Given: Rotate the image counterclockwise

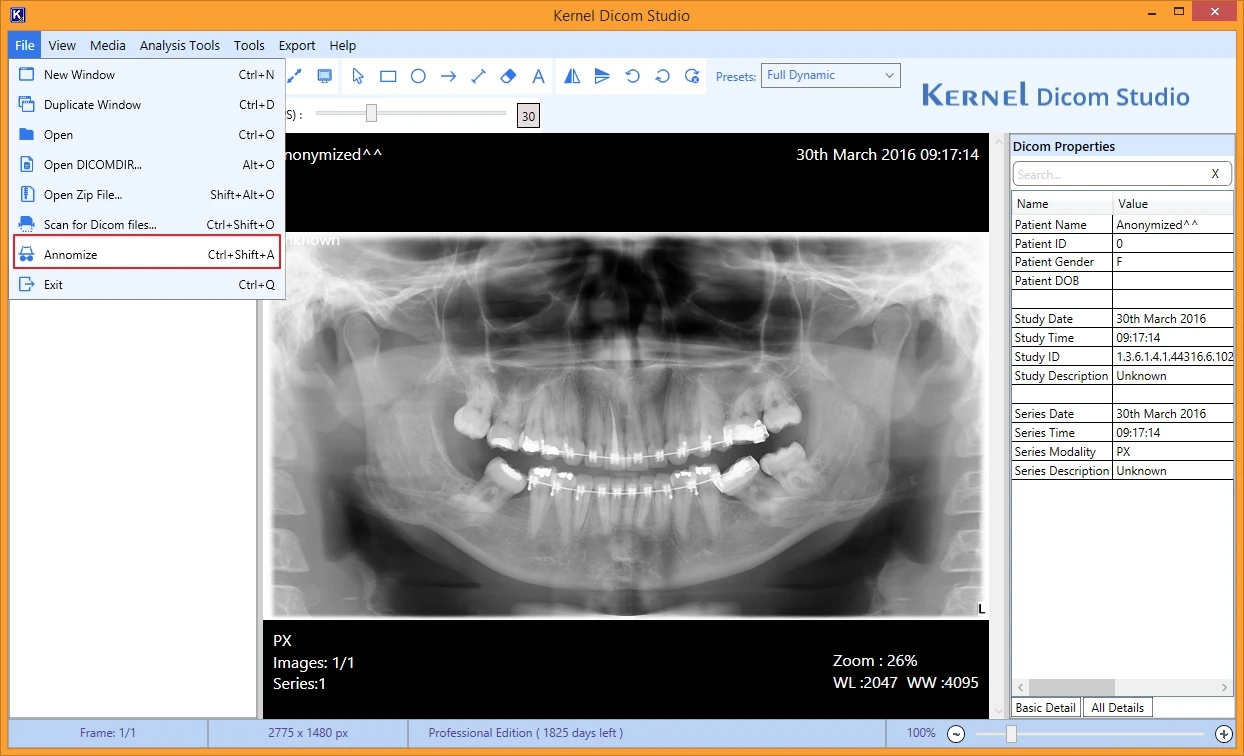Looking at the screenshot, I should coord(632,76).
